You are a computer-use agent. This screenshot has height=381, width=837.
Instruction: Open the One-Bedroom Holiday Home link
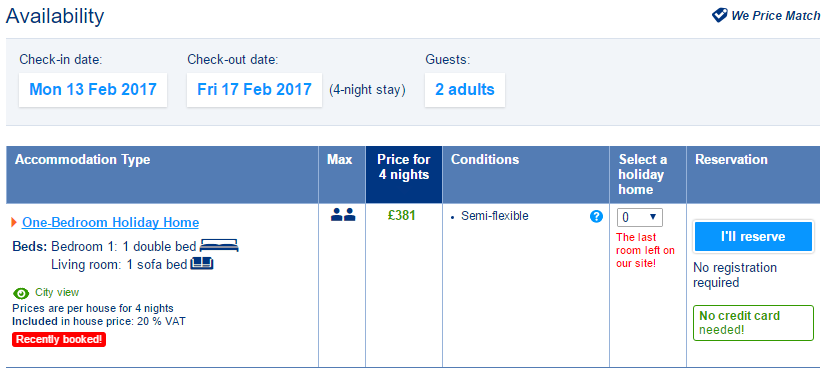point(110,223)
